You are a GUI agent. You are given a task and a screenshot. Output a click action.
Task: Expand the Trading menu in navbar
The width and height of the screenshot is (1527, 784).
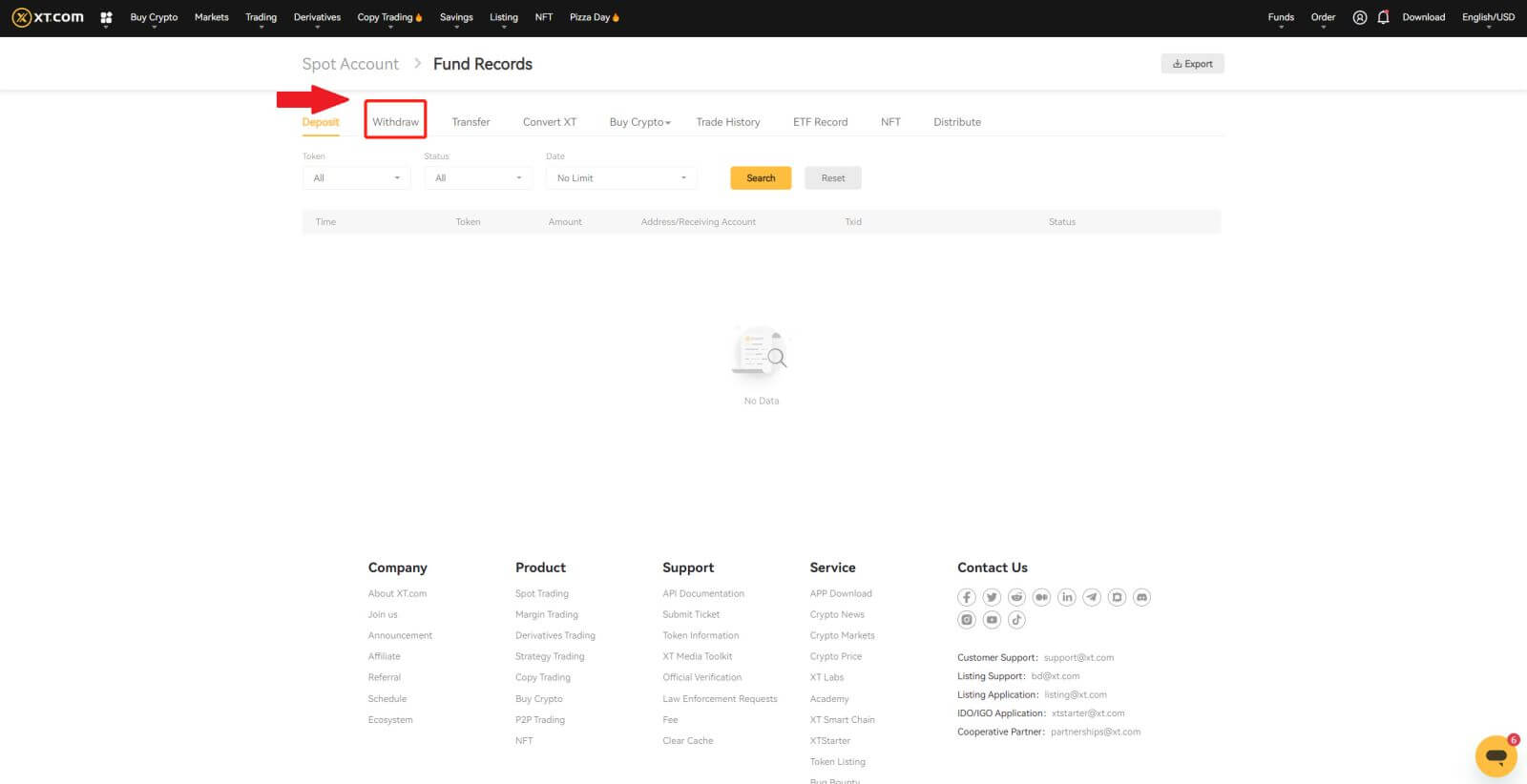(261, 17)
